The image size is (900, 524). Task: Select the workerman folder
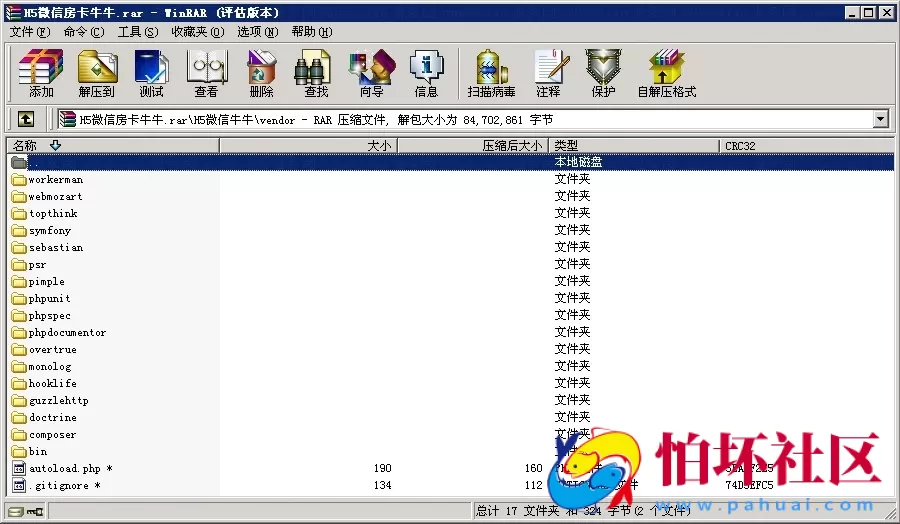[x=56, y=180]
